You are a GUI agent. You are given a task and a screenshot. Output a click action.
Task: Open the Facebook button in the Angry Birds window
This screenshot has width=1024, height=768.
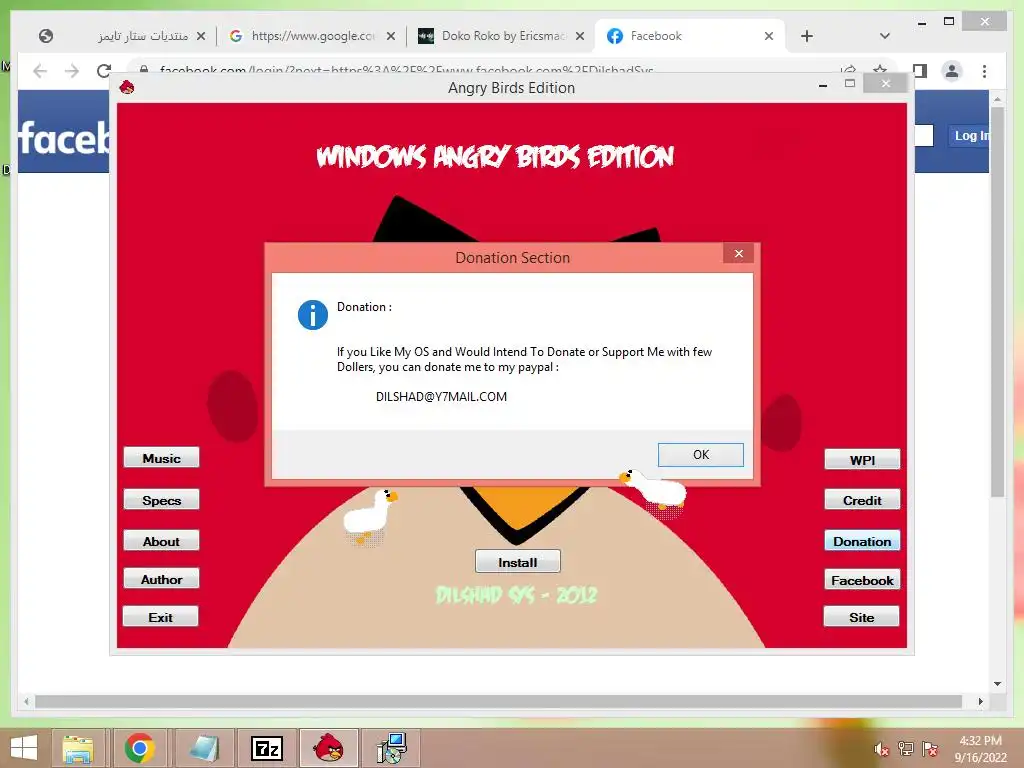(x=862, y=580)
